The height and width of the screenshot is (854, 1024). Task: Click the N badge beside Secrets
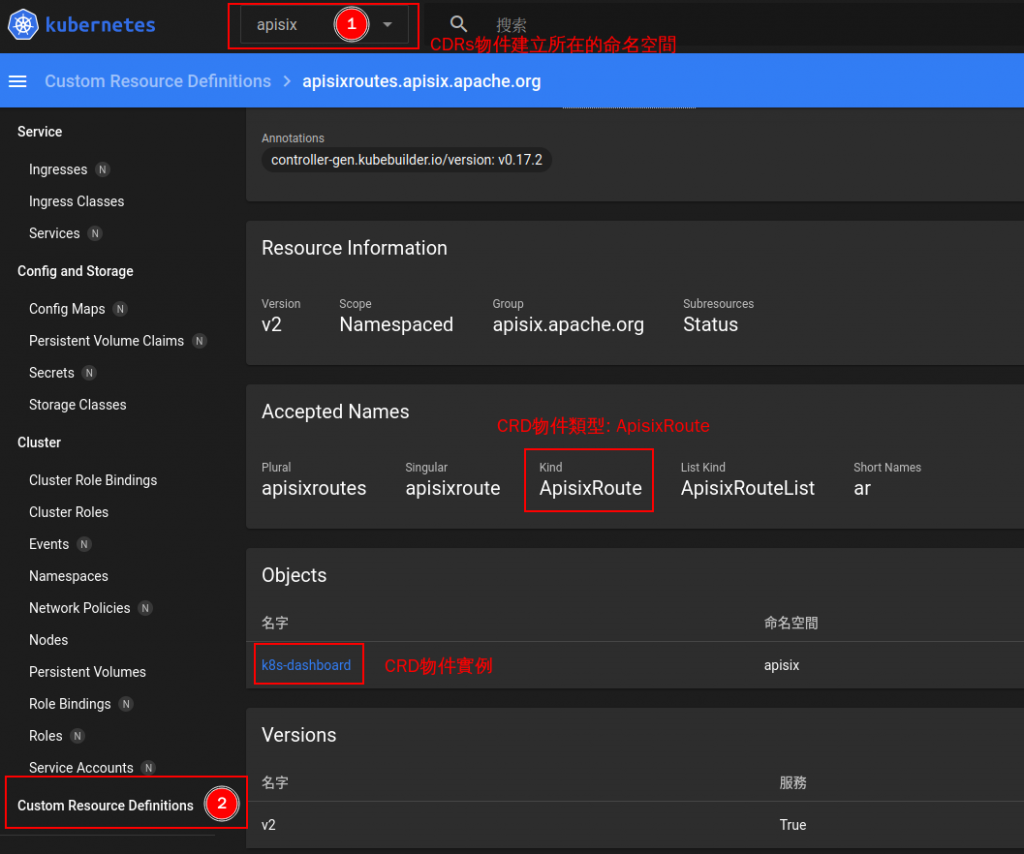[x=89, y=373]
